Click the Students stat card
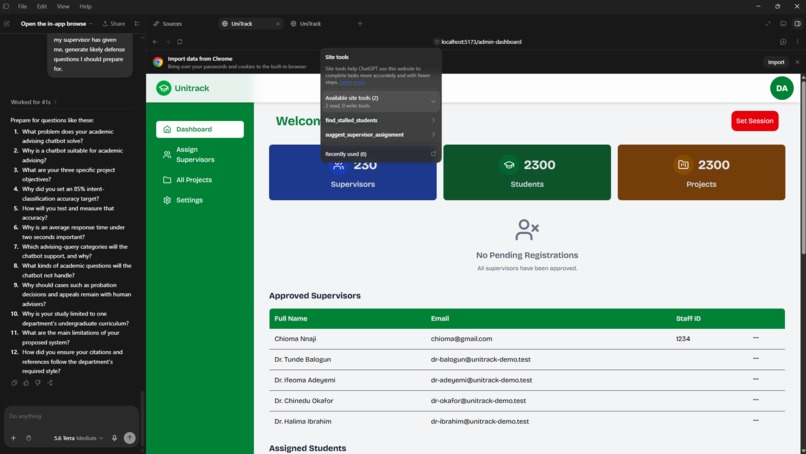The image size is (806, 454). coord(527,172)
